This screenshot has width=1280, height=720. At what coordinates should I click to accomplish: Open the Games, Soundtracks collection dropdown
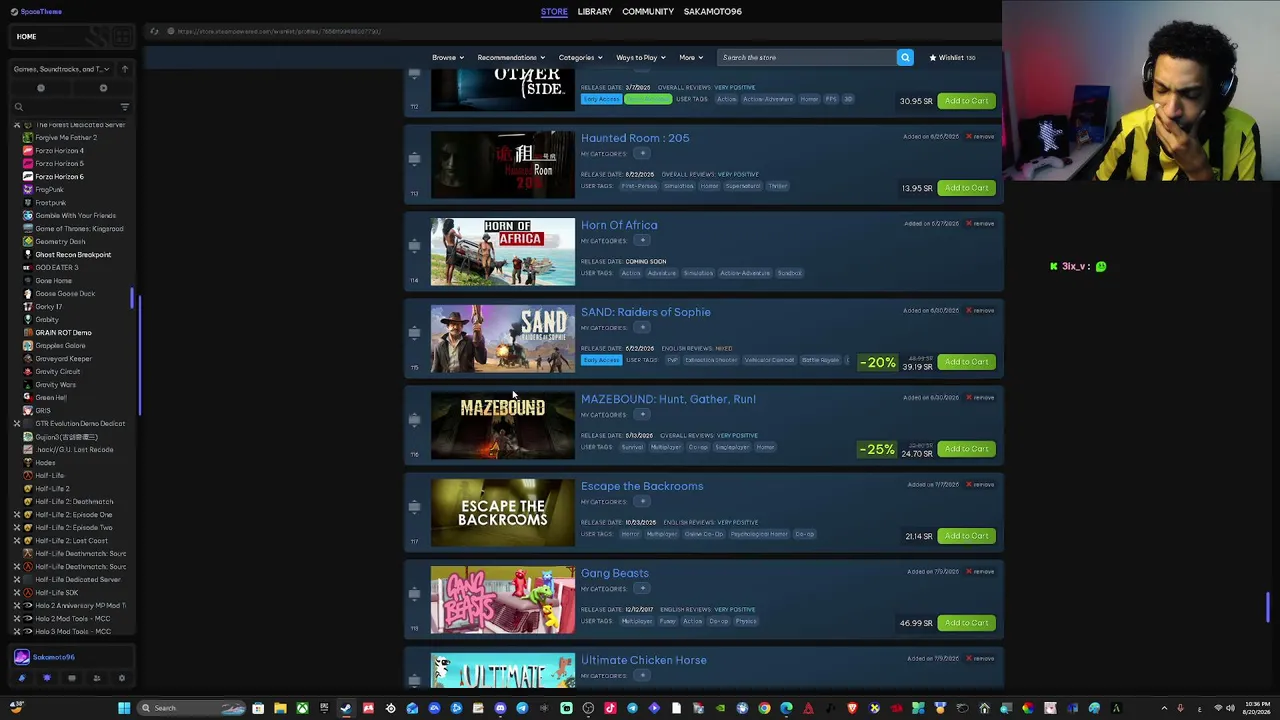pos(61,69)
